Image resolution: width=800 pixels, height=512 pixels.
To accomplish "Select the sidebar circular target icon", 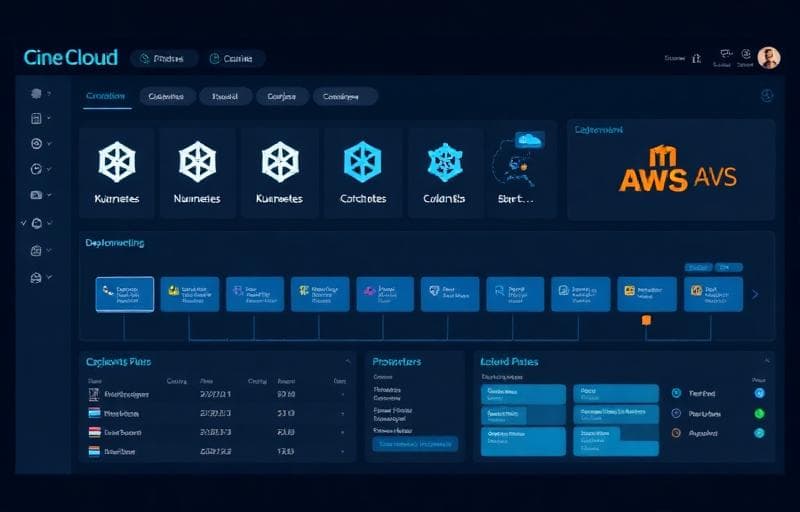I will [x=36, y=144].
